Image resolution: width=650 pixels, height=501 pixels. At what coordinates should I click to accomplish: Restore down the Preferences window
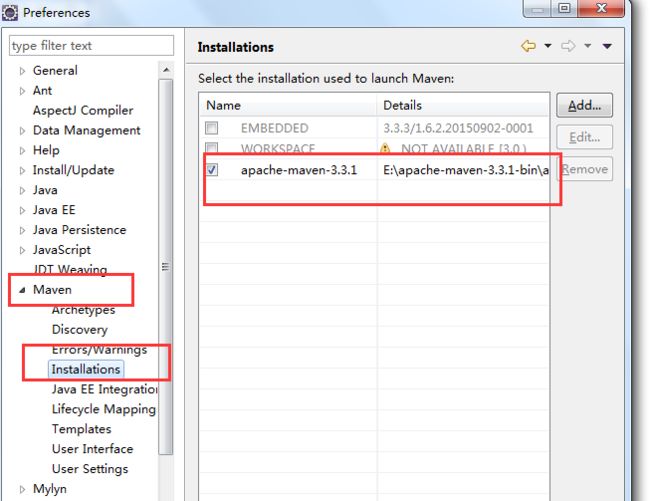pyautogui.click(x=564, y=8)
